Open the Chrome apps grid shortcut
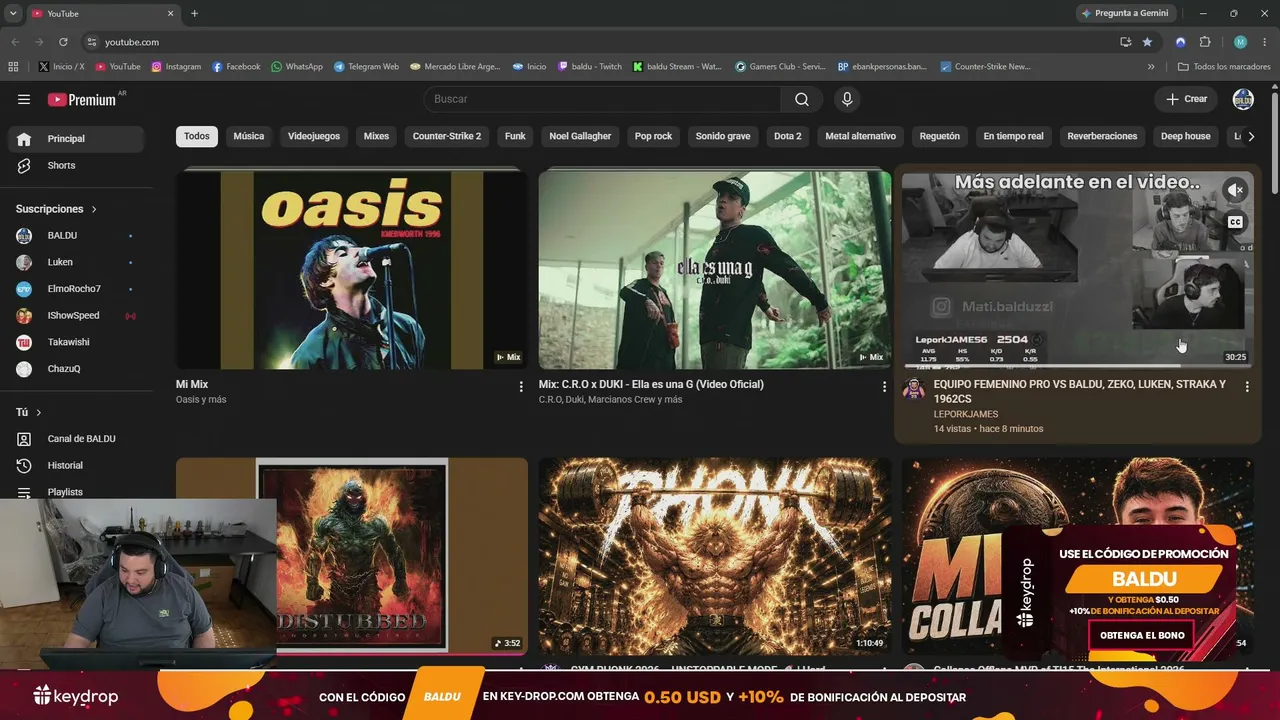The image size is (1280, 720). (13, 67)
